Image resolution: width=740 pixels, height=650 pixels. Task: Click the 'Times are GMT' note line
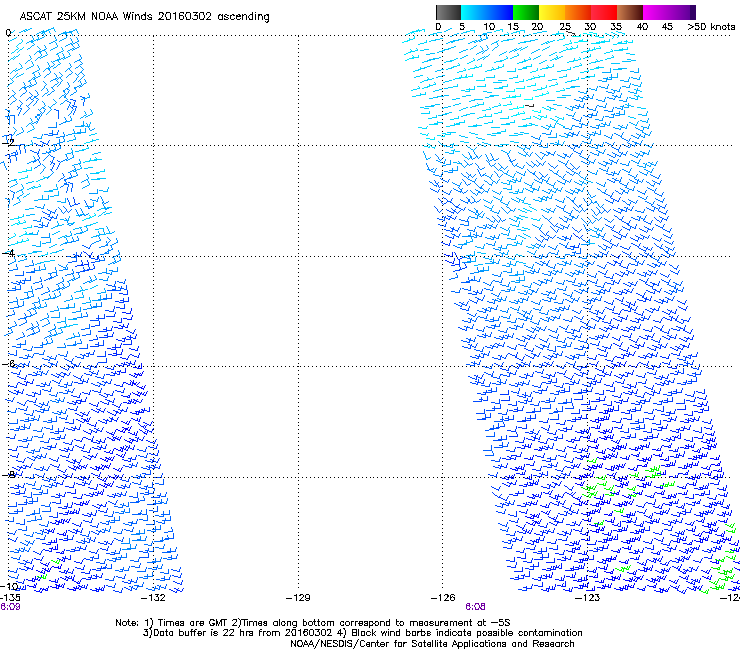[x=312, y=623]
